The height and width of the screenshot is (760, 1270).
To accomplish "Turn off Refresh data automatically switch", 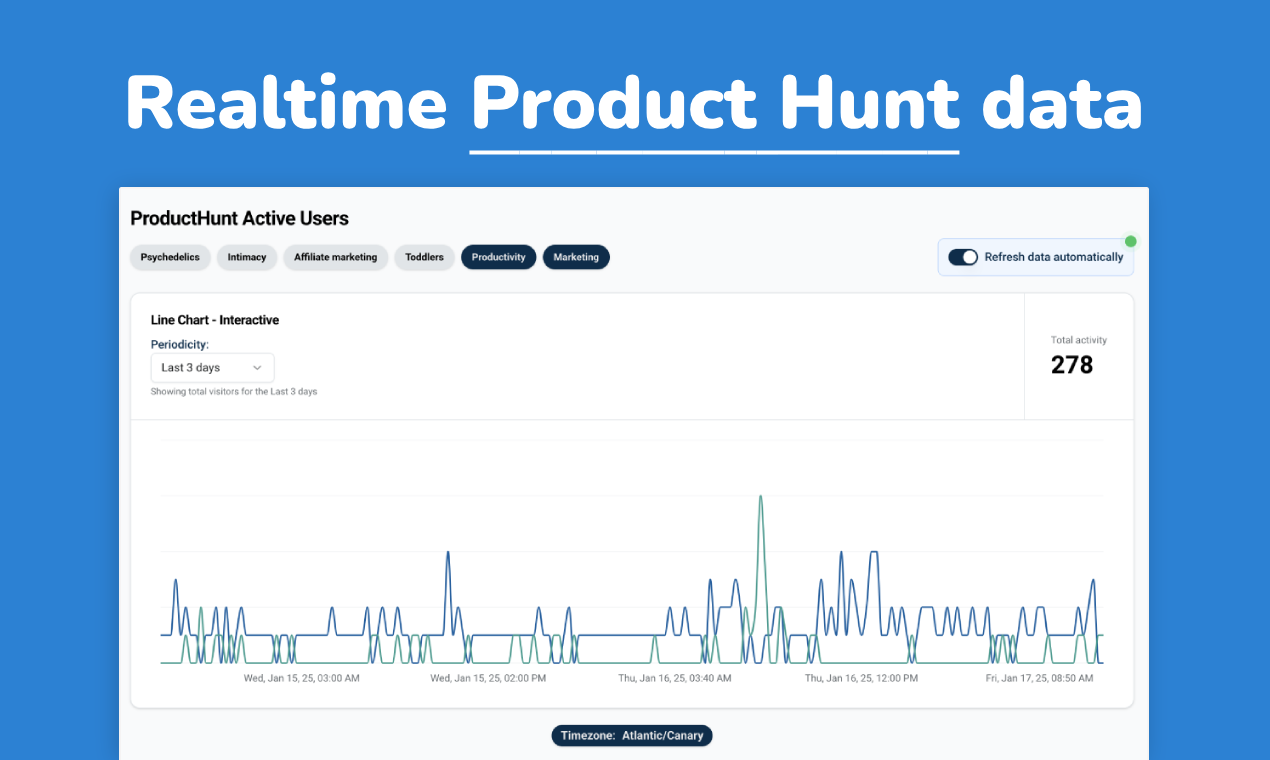I will click(963, 257).
